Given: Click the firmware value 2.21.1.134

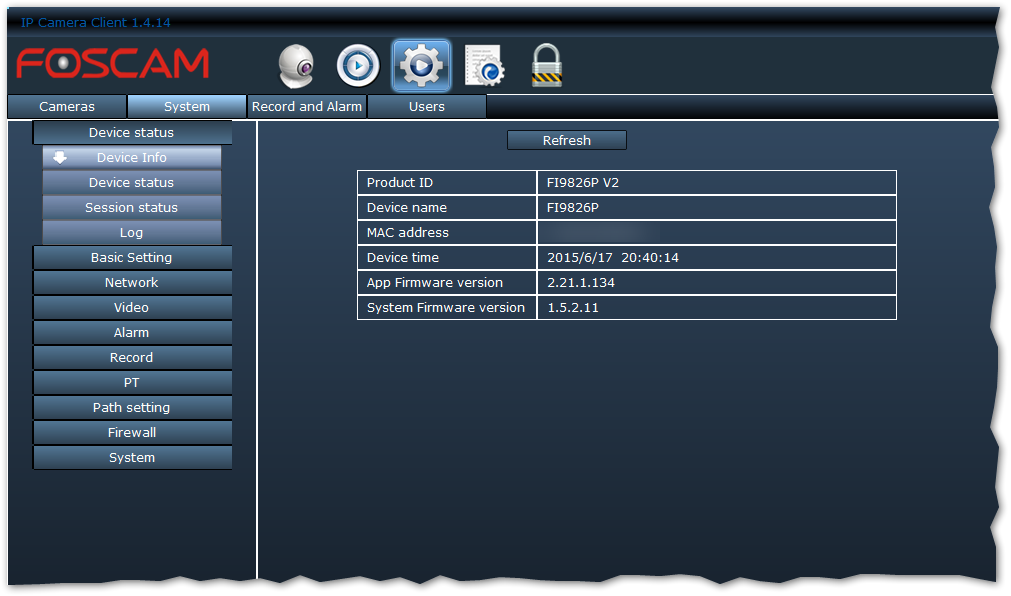Looking at the screenshot, I should pos(581,283).
